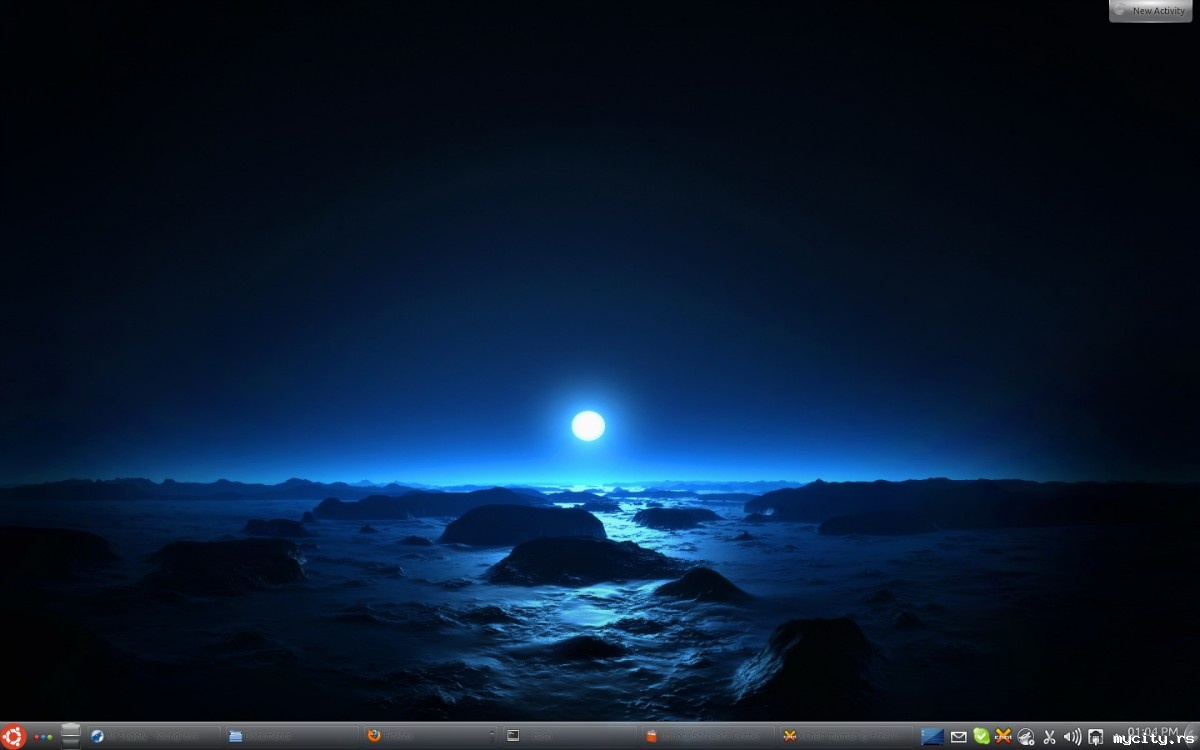The height and width of the screenshot is (750, 1200).
Task: Open the Ubuntu application launcher
Action: [x=12, y=736]
